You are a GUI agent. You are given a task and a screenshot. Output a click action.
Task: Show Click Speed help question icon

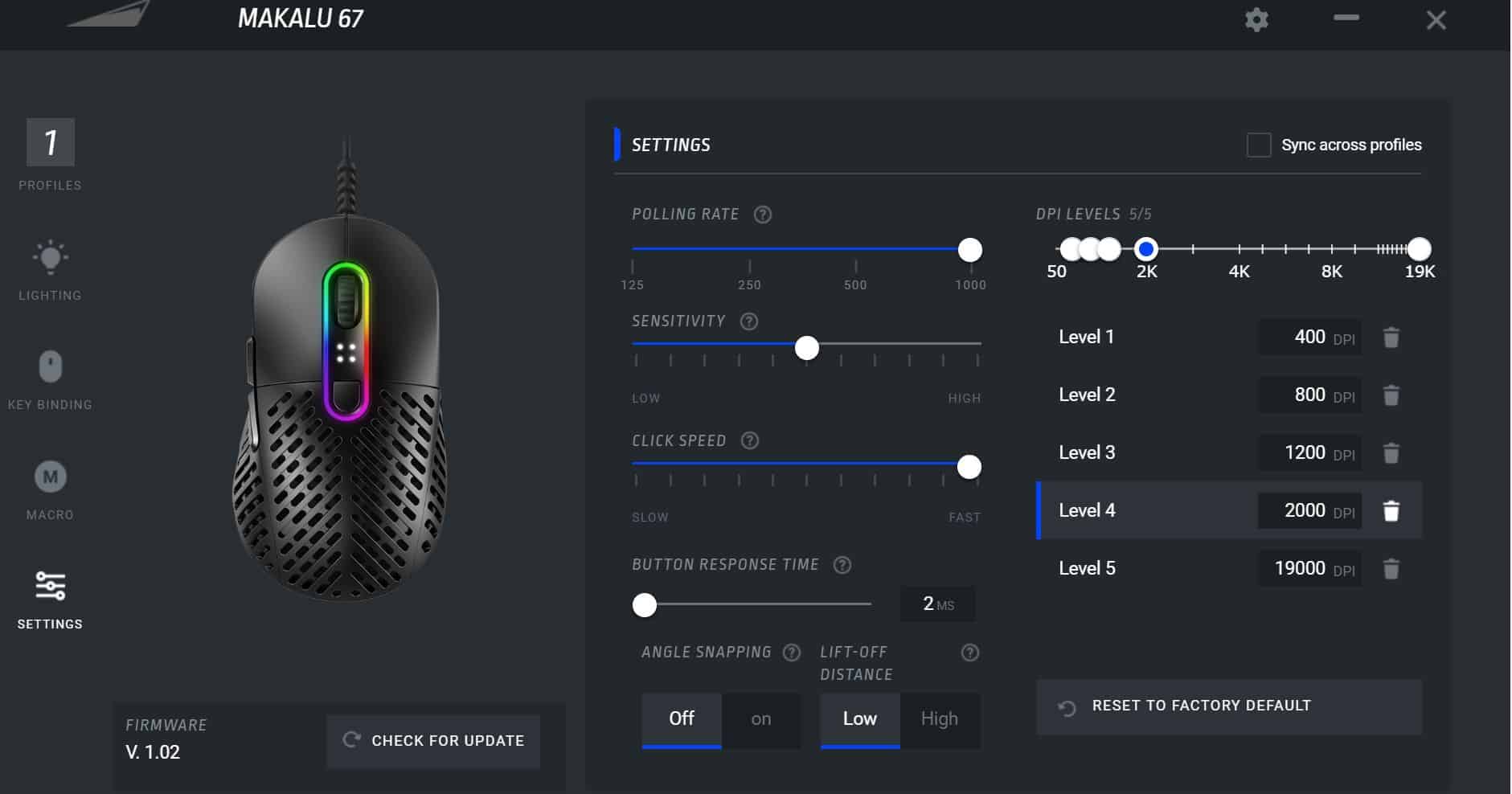click(750, 440)
